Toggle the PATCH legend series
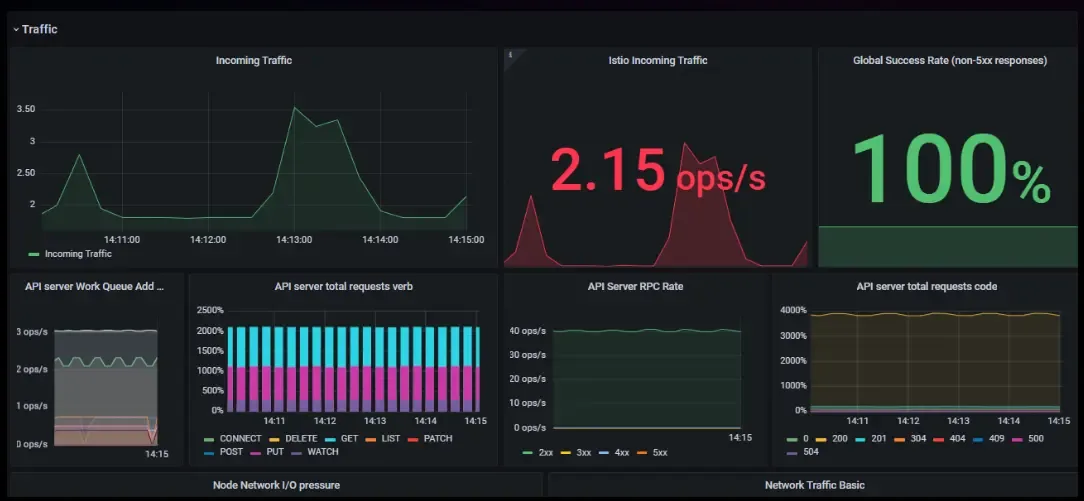 pos(431,439)
